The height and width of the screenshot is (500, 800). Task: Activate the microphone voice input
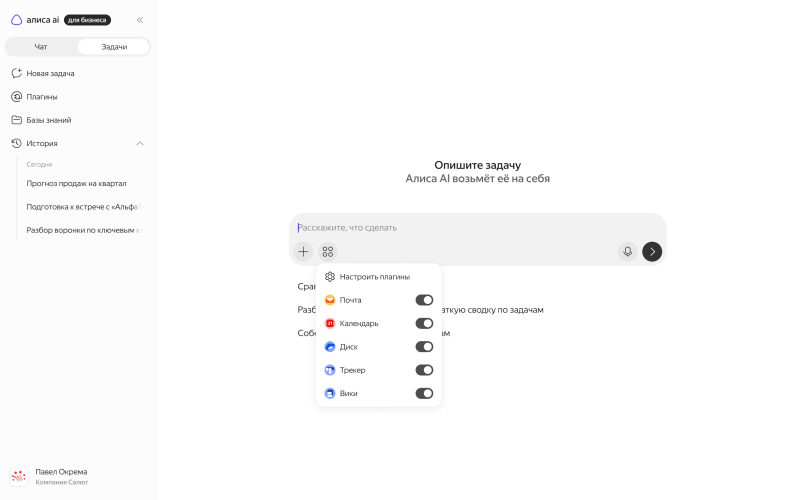click(x=628, y=252)
